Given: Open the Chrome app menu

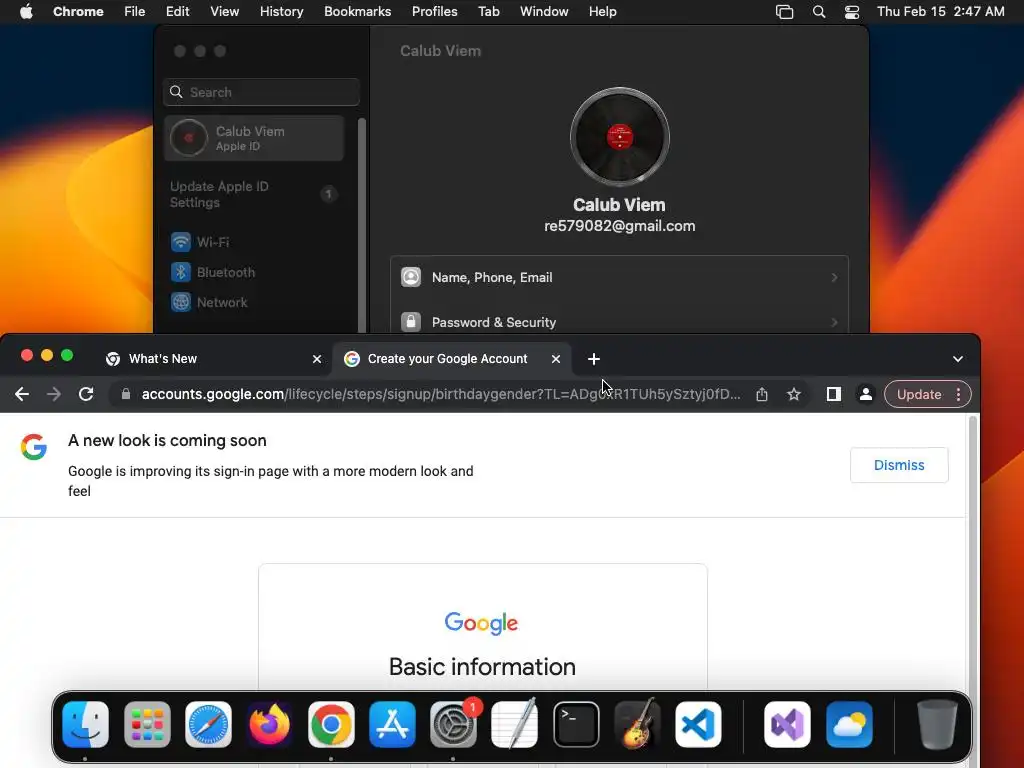Looking at the screenshot, I should 78,12.
